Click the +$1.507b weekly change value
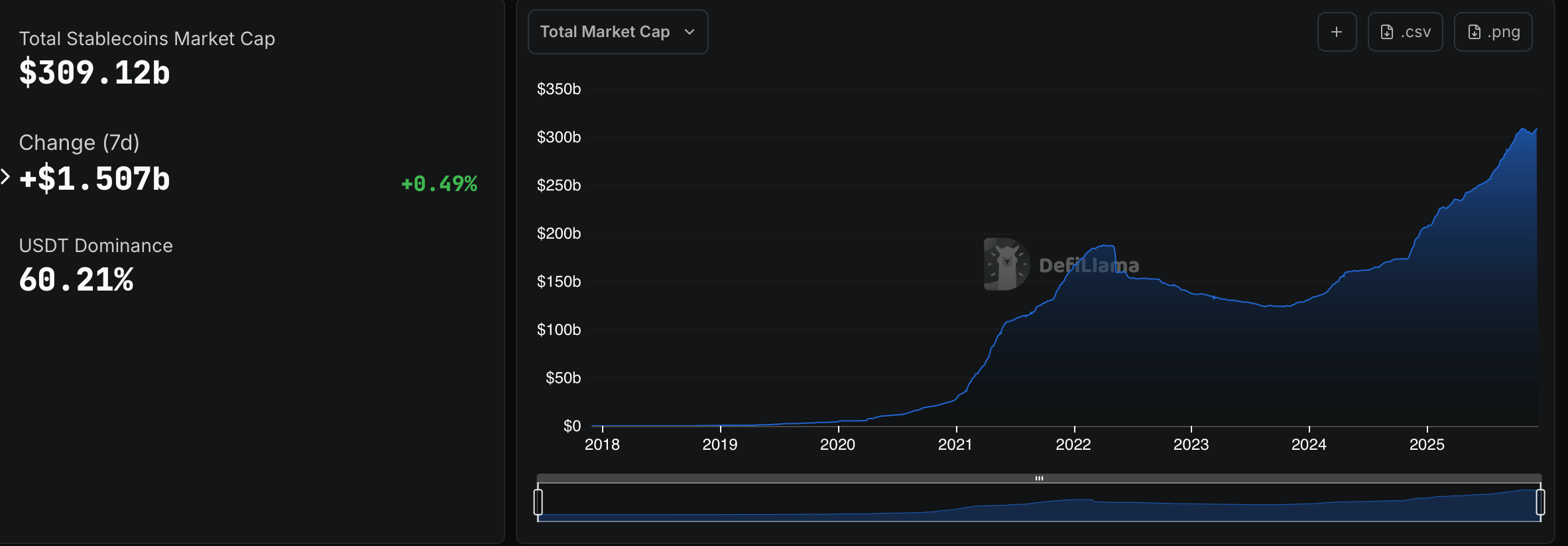Viewport: 1568px width, 546px height. pyautogui.click(x=95, y=178)
